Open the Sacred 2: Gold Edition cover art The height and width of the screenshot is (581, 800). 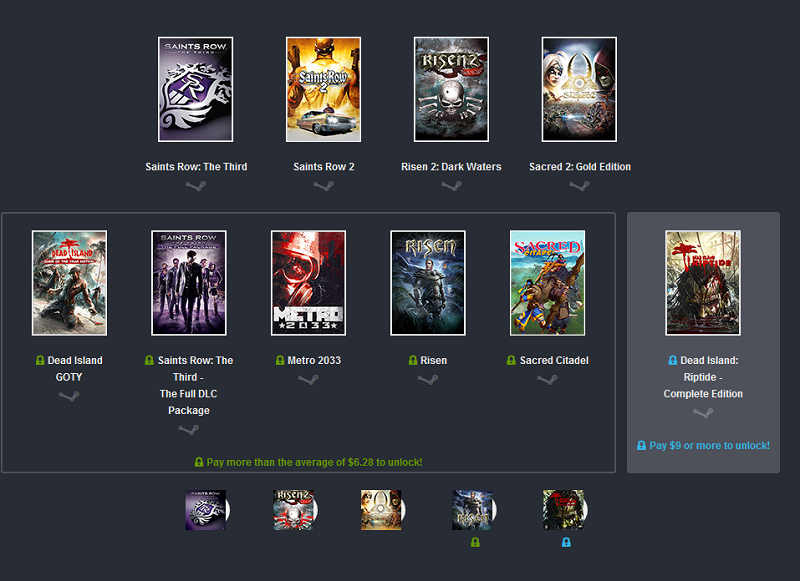[x=579, y=89]
